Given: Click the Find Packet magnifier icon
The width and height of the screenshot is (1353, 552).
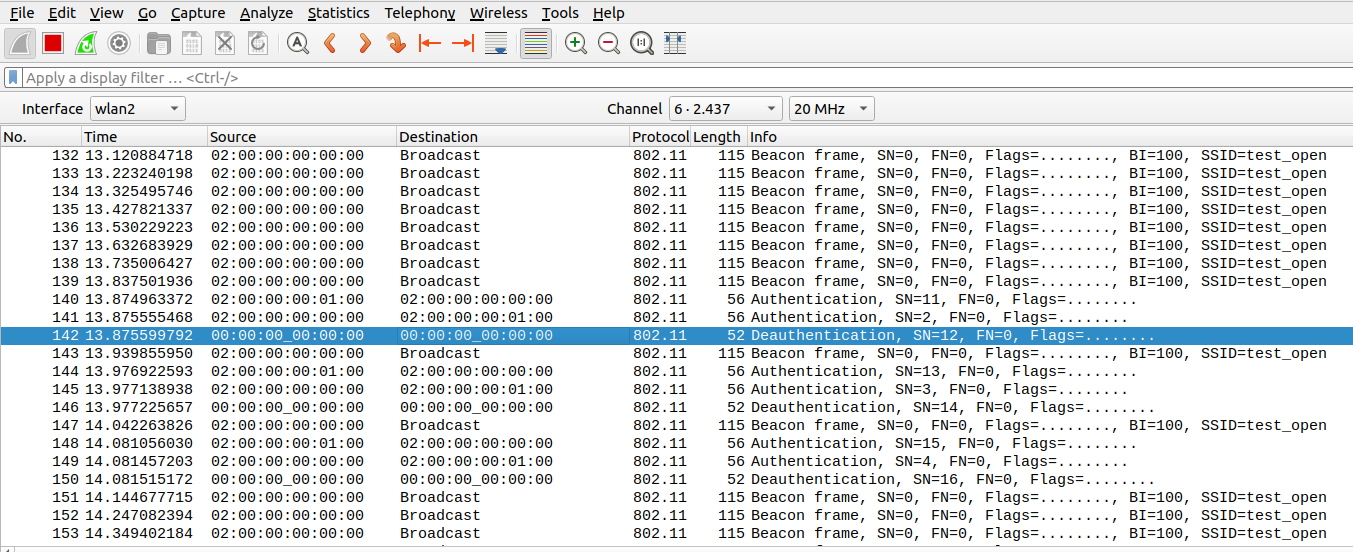Looking at the screenshot, I should point(297,43).
